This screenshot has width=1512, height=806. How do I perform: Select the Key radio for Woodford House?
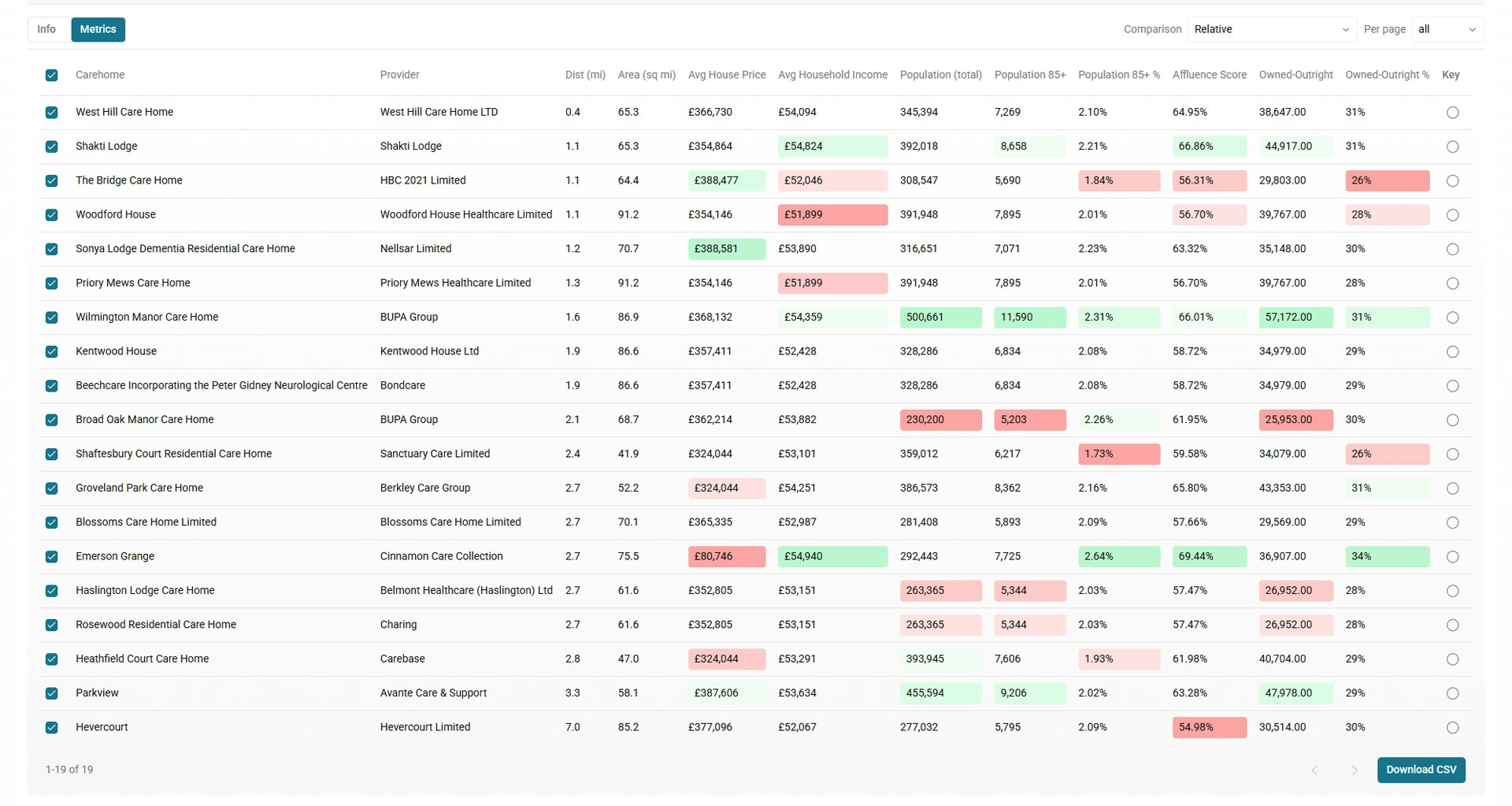1452,214
